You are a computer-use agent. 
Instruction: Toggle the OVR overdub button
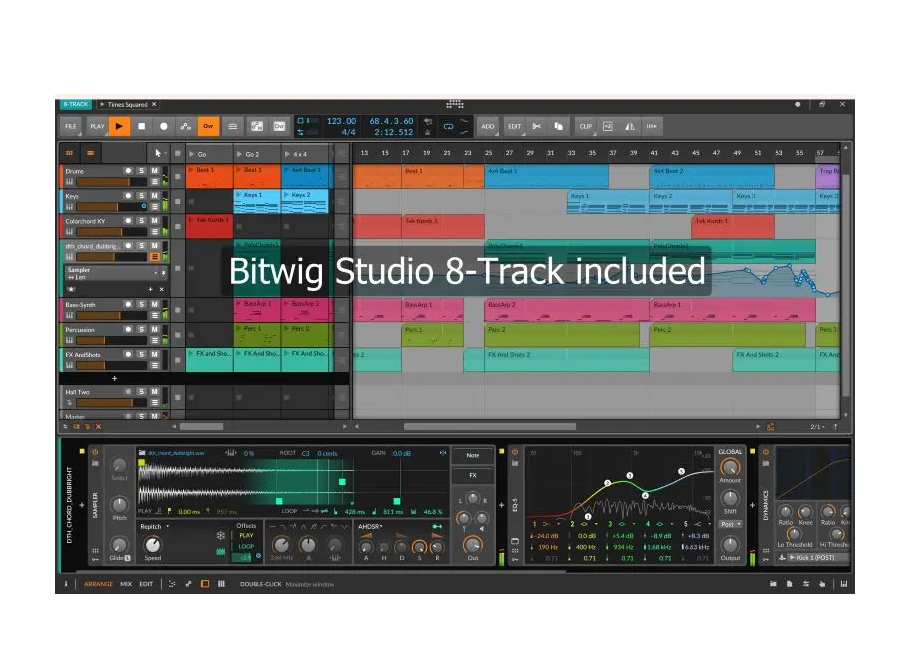click(207, 127)
